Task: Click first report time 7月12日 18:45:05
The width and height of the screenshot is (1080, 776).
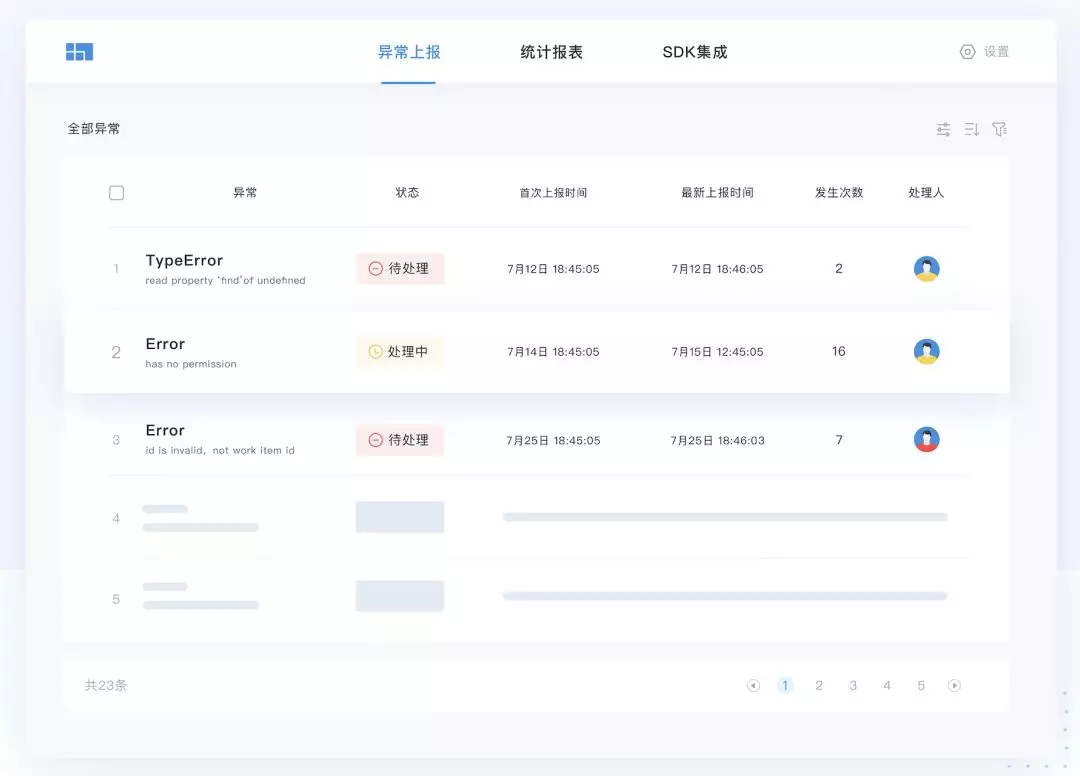Action: point(553,269)
